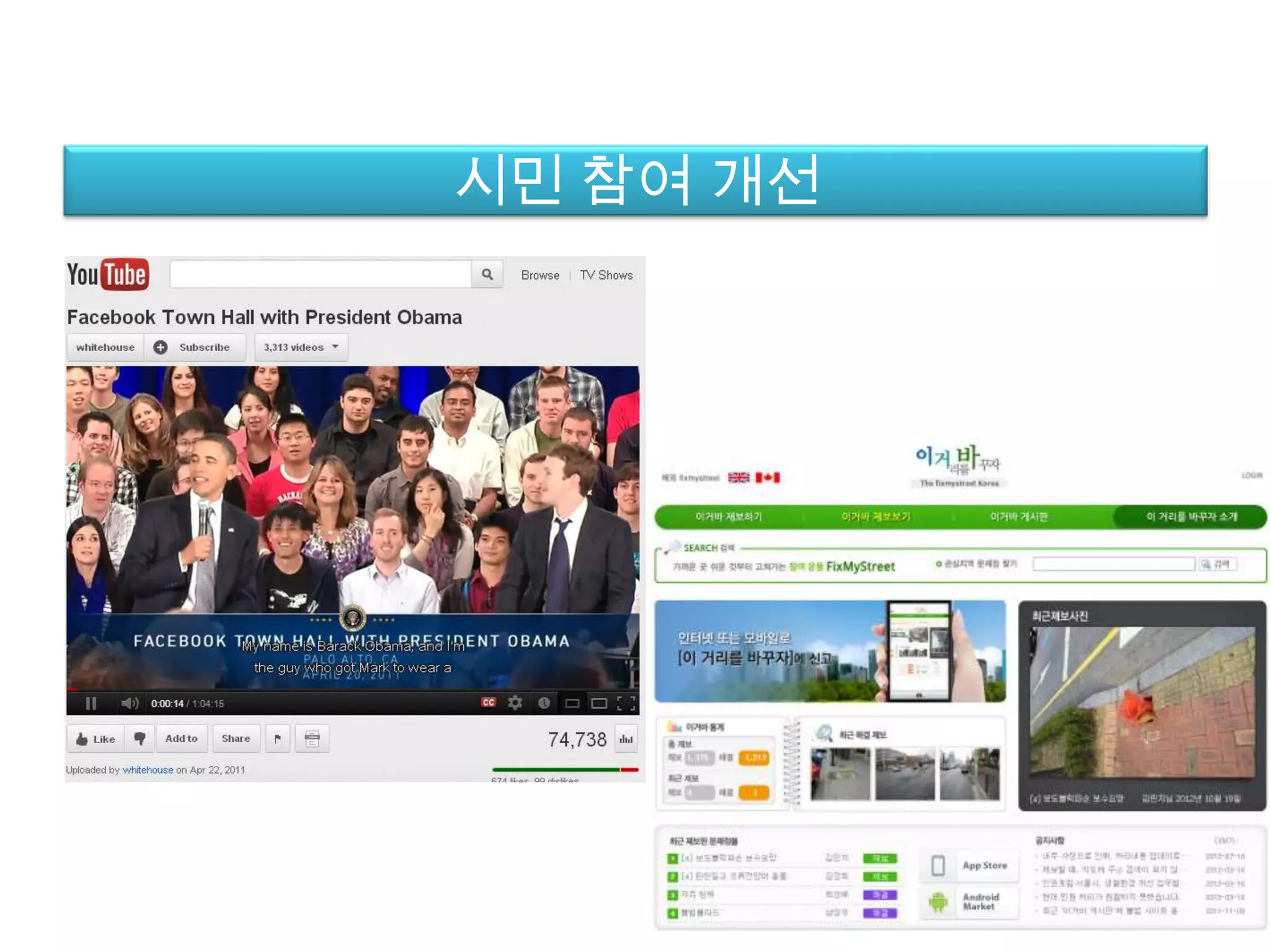Click the SEARCH magnifier icon
1270x952 pixels.
pos(672,547)
